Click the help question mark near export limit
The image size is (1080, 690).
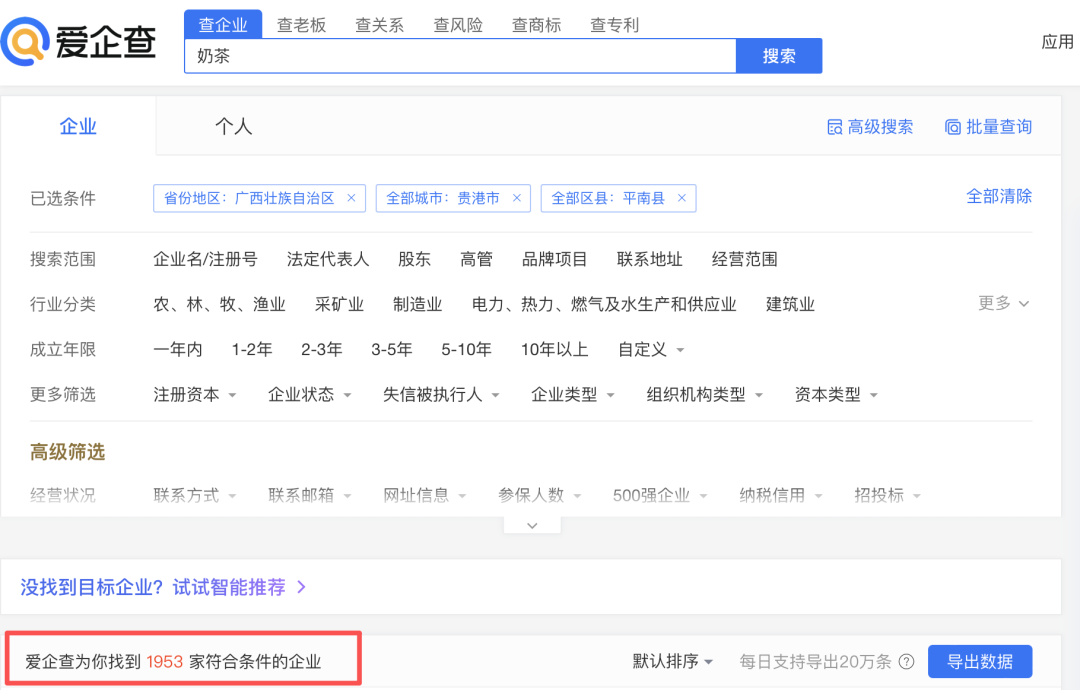(x=906, y=662)
